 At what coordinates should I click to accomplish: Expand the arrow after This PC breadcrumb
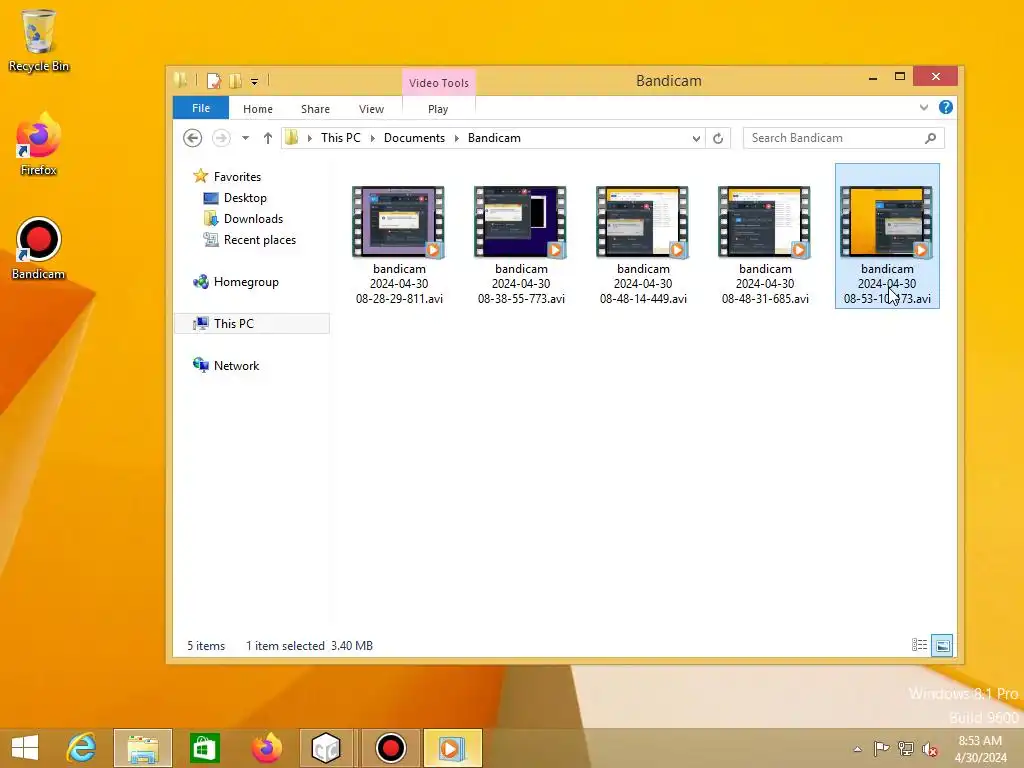[372, 138]
